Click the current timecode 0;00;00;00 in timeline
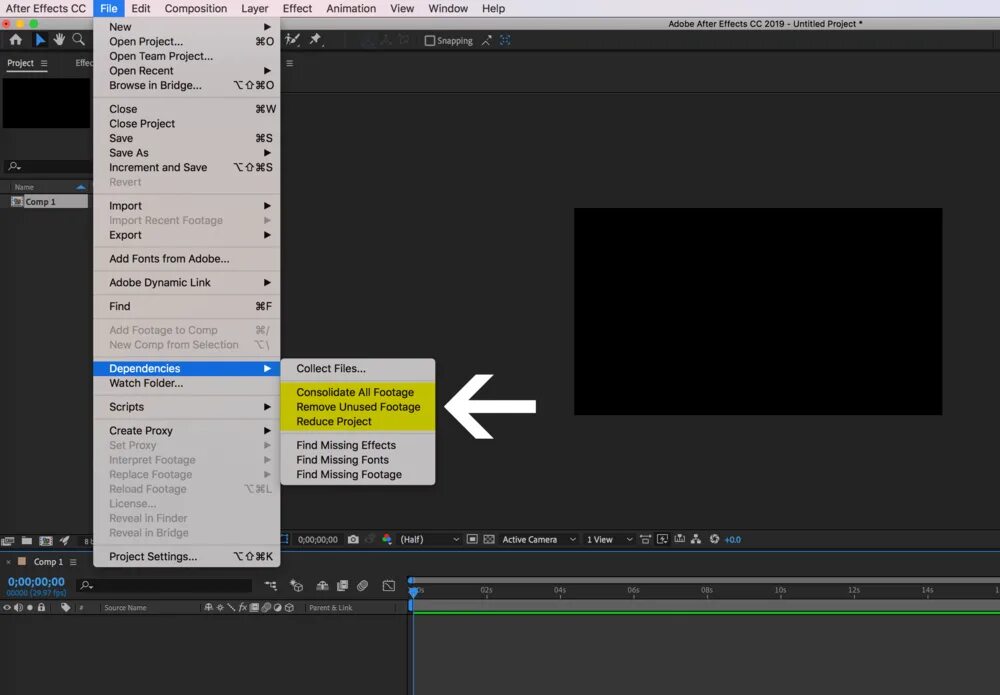 (x=36, y=582)
